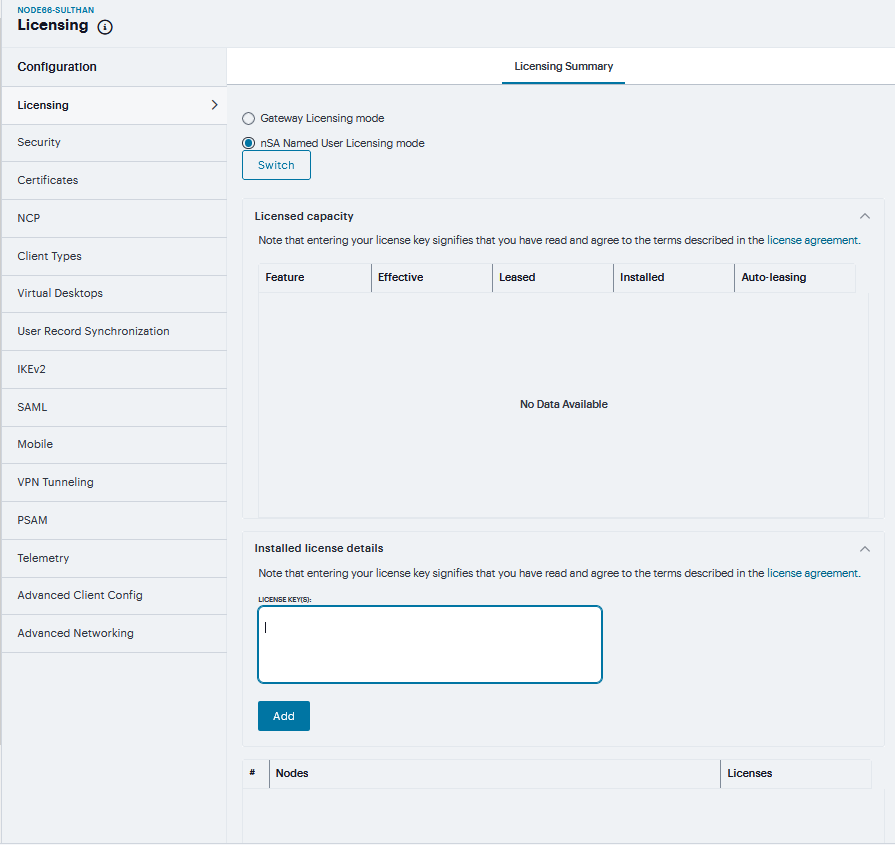The height and width of the screenshot is (845, 895).
Task: Click the Licensing info icon
Action: coord(105,27)
